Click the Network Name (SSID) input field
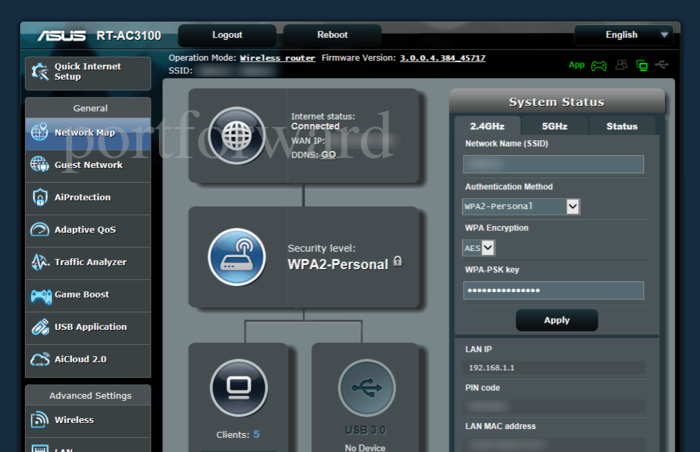 click(553, 164)
